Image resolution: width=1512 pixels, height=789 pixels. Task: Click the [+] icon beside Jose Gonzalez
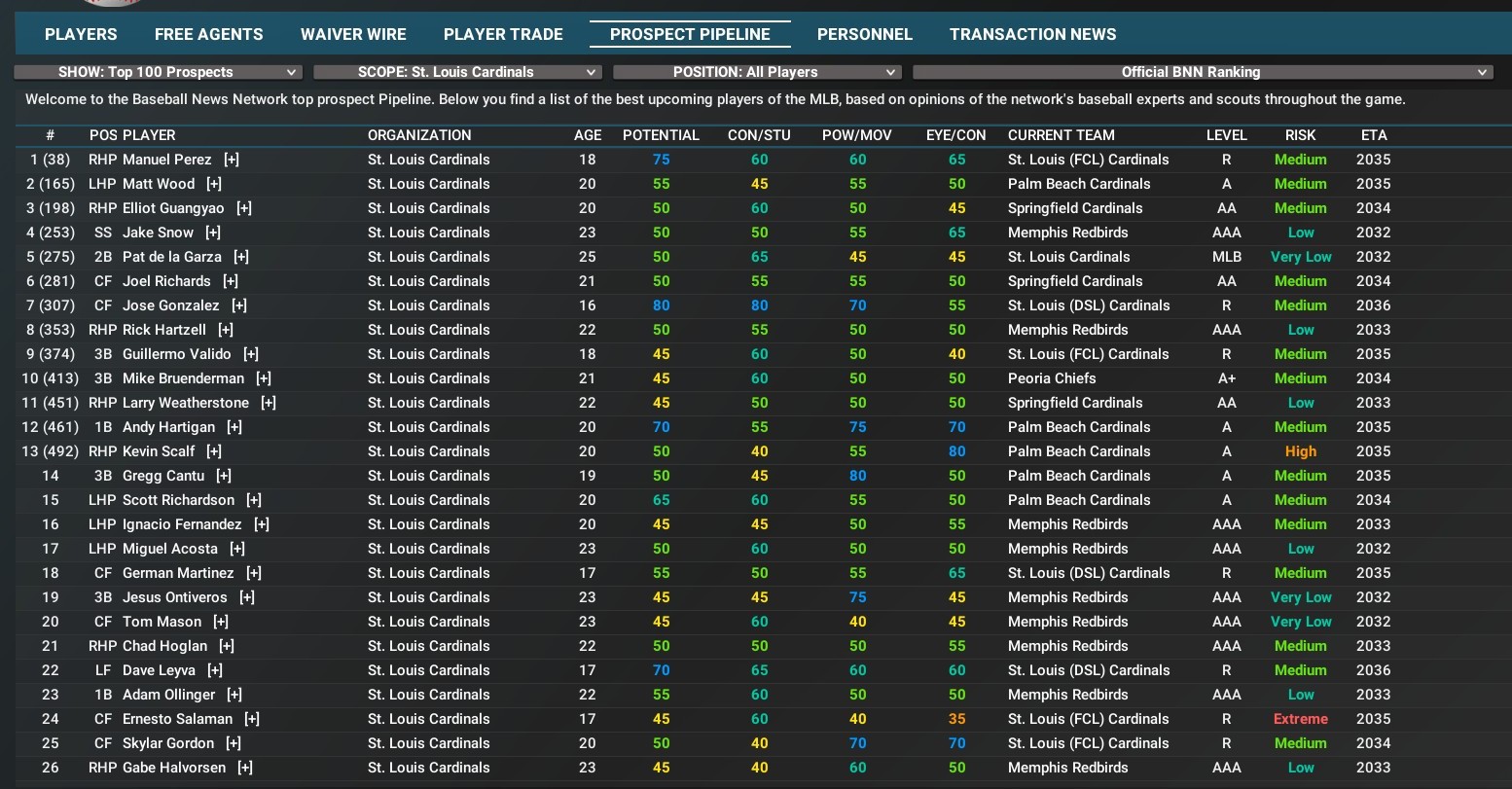pyautogui.click(x=239, y=305)
